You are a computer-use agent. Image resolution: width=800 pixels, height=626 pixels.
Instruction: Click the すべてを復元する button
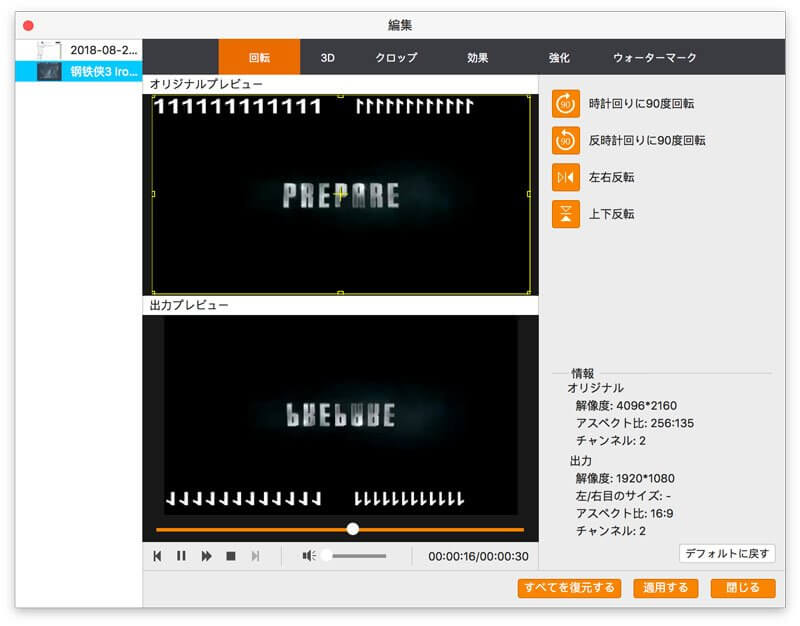click(x=569, y=588)
